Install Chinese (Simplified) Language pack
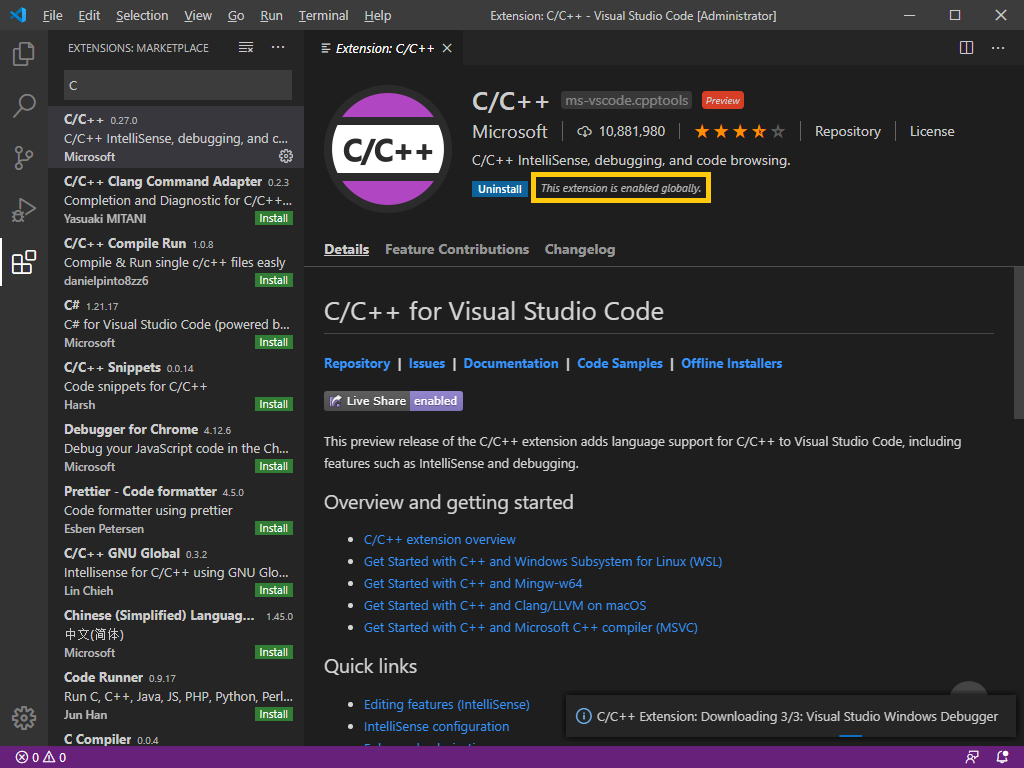 tap(274, 652)
